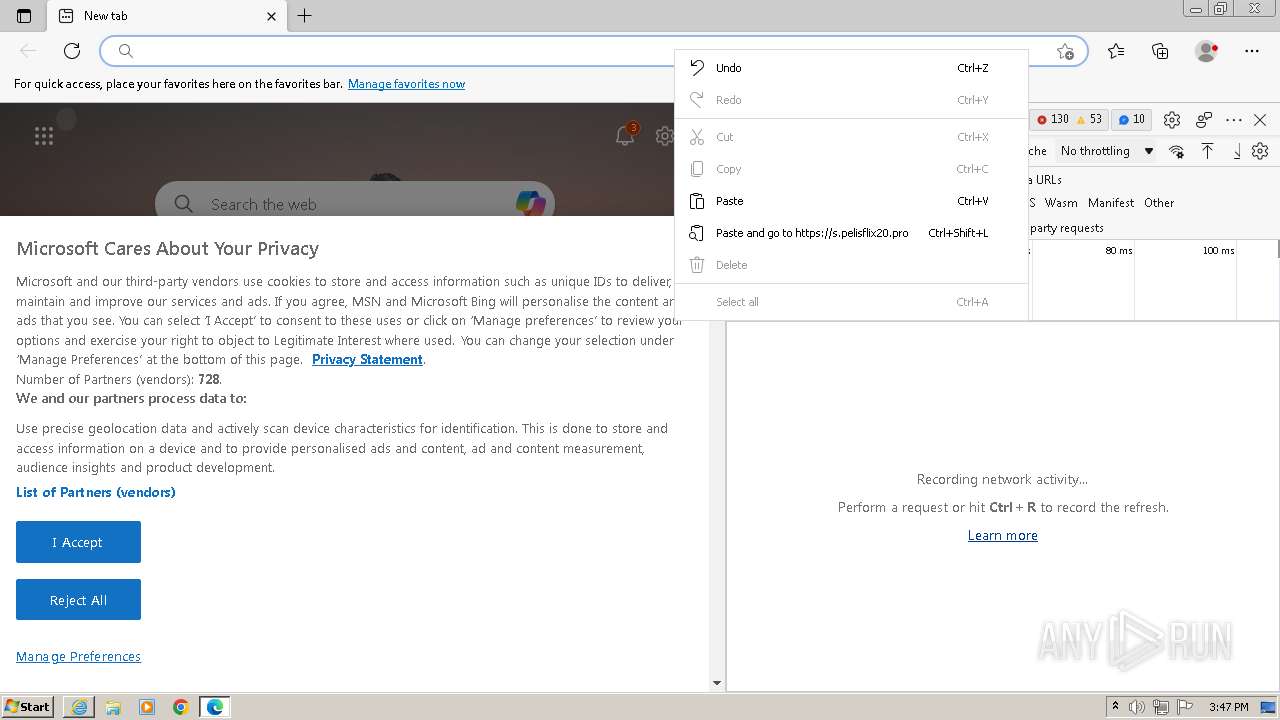This screenshot has height=720, width=1280.
Task: Open the Privacy Statement link
Action: pos(367,360)
